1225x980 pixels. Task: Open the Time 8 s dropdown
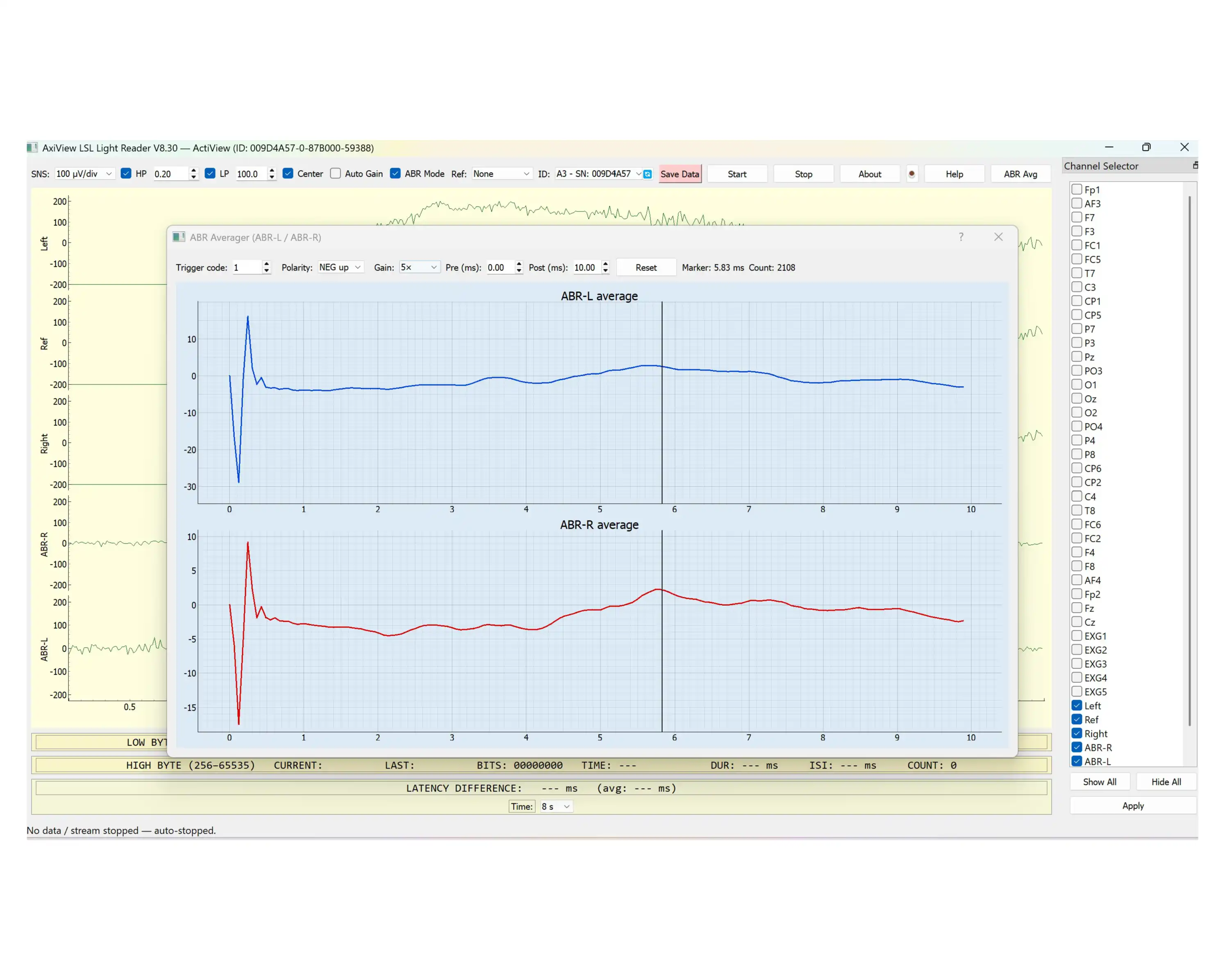[556, 807]
